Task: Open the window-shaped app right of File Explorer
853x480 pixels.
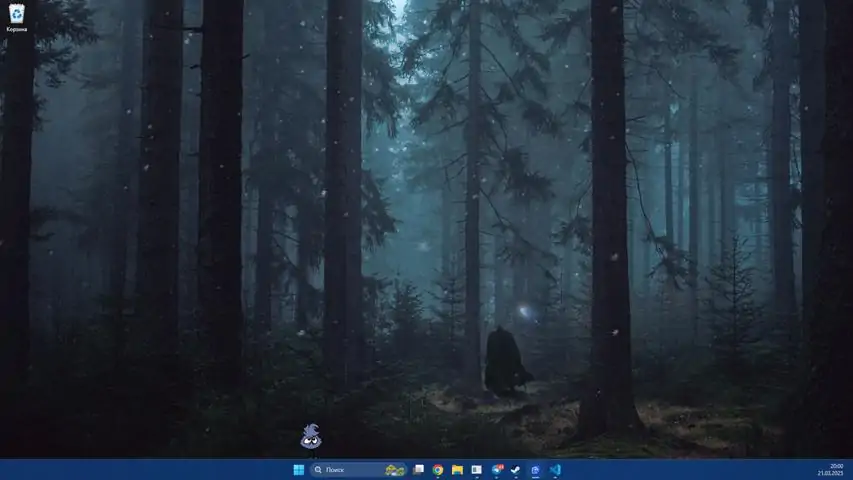Action: coord(477,470)
